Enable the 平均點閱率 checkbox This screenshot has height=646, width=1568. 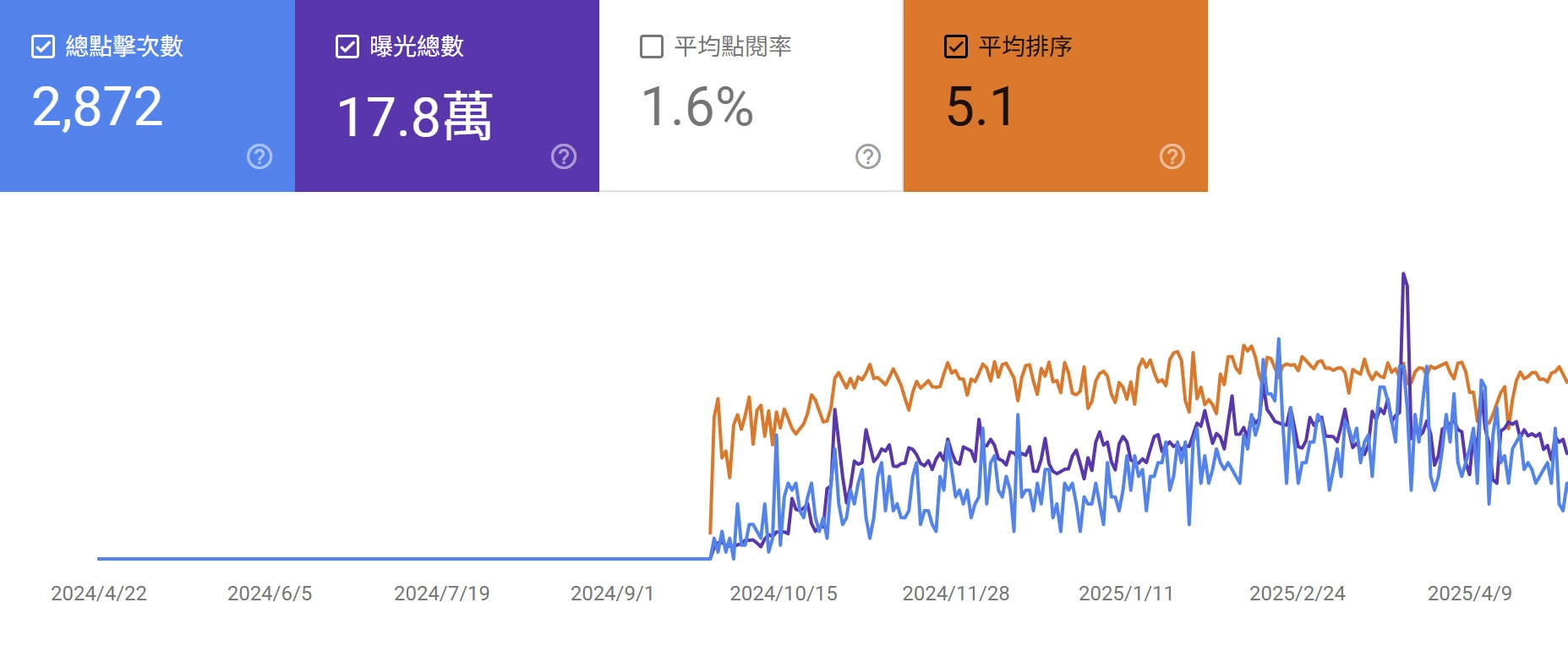coord(649,48)
